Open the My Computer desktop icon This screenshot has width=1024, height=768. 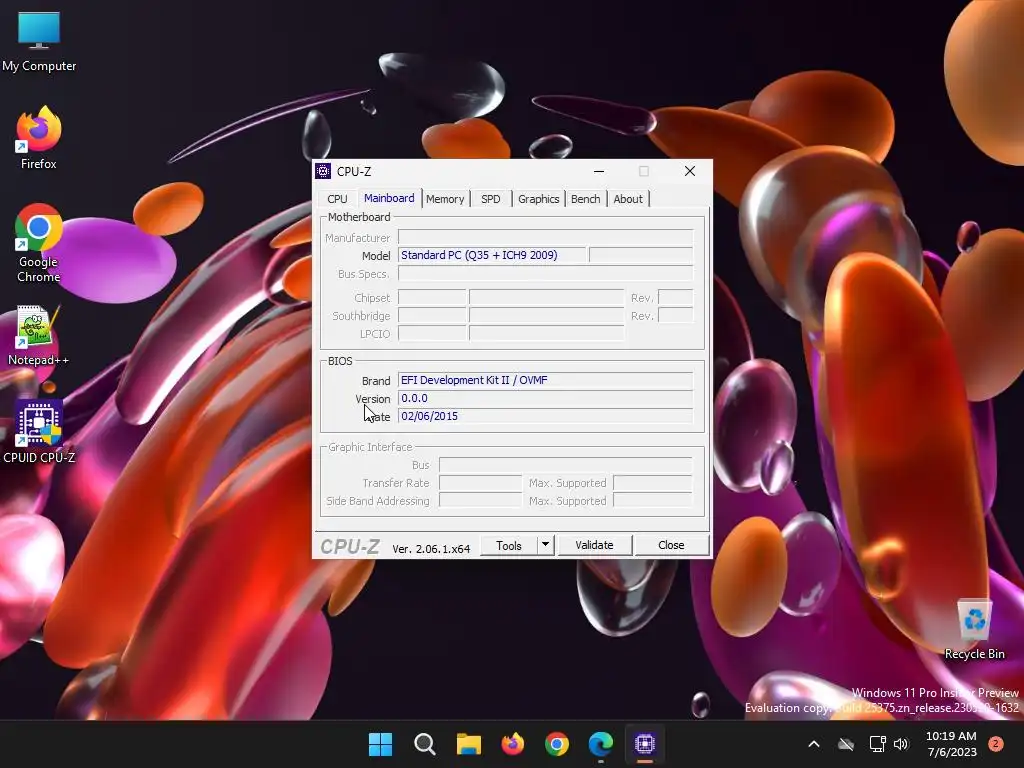point(39,41)
